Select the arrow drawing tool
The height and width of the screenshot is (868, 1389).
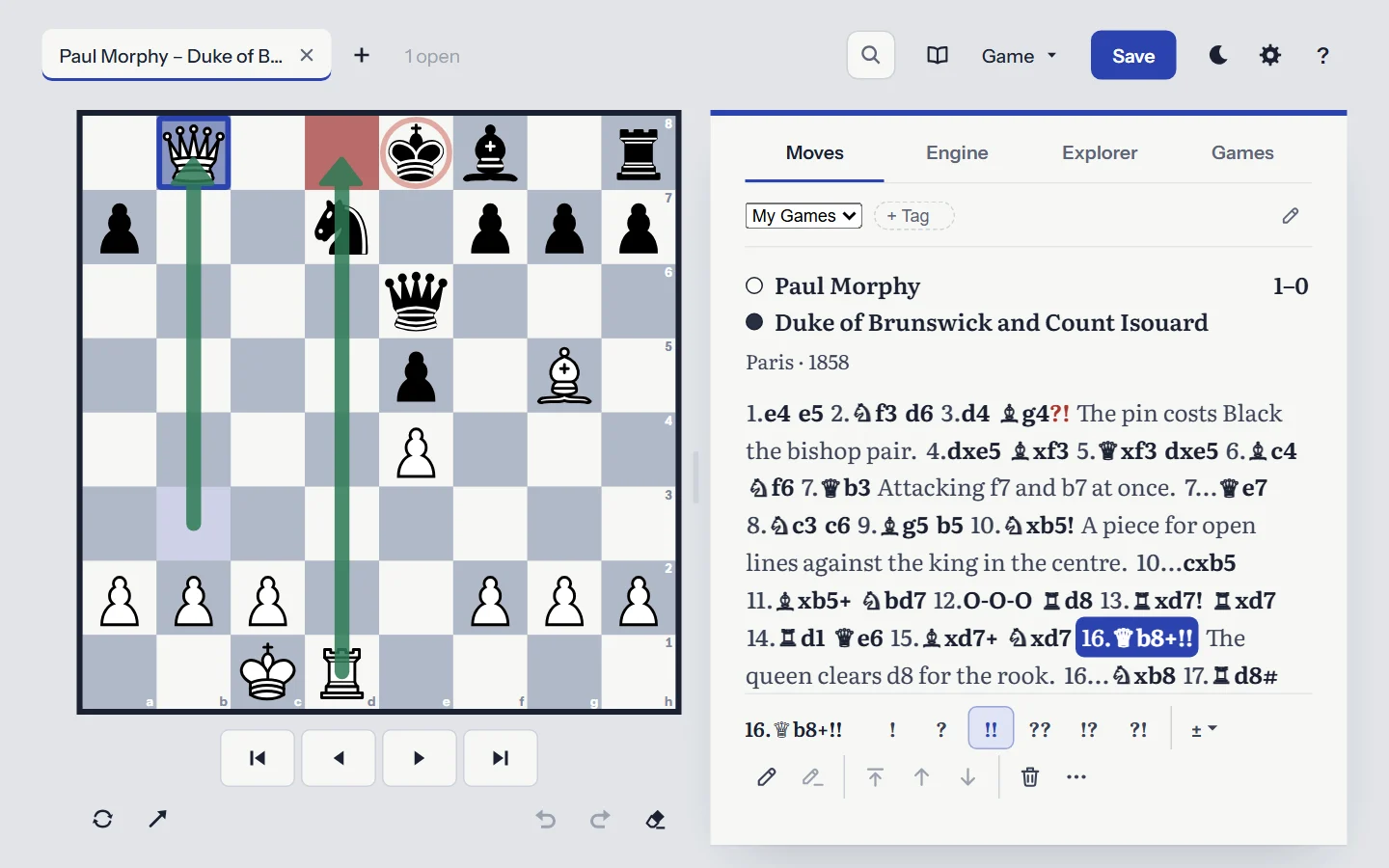pyautogui.click(x=158, y=819)
